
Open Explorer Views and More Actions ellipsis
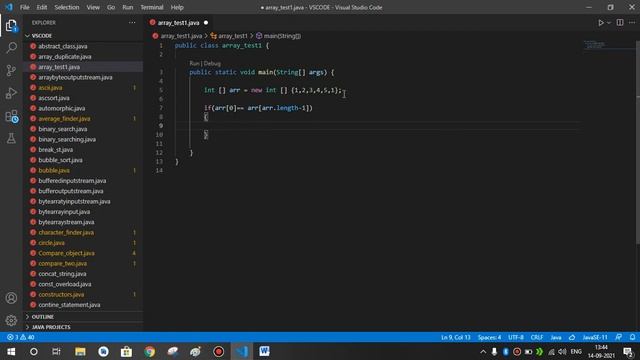(132, 22)
